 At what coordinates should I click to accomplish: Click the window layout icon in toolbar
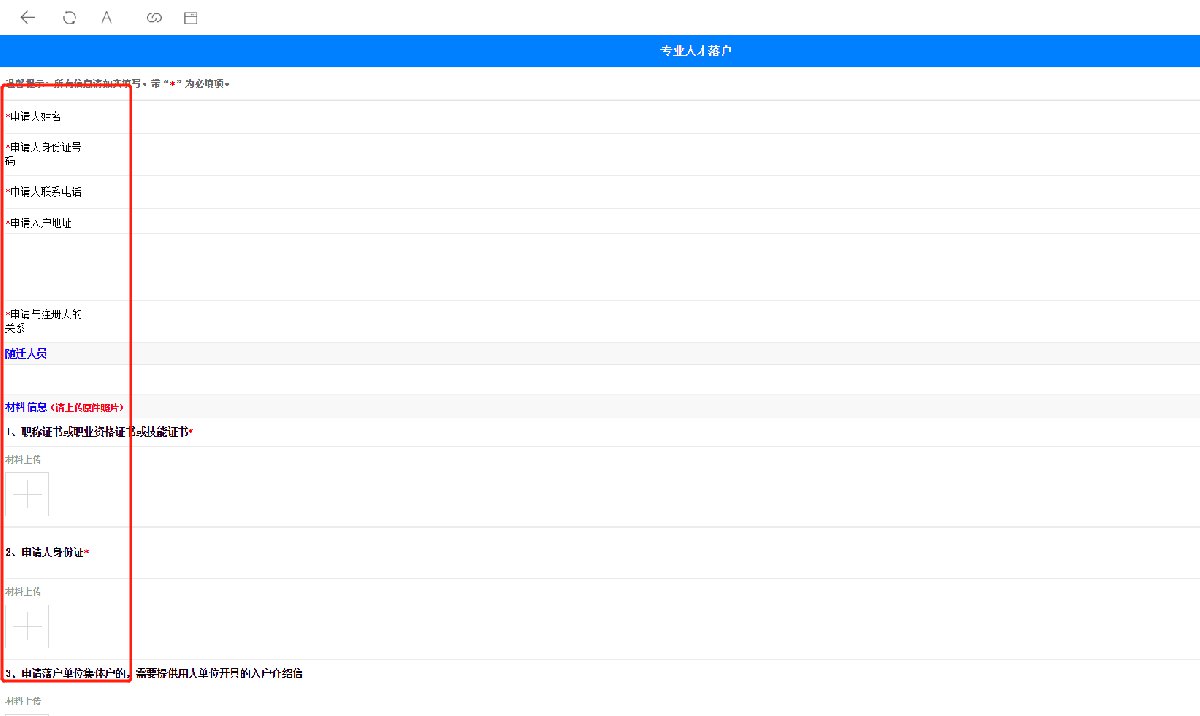(x=191, y=18)
